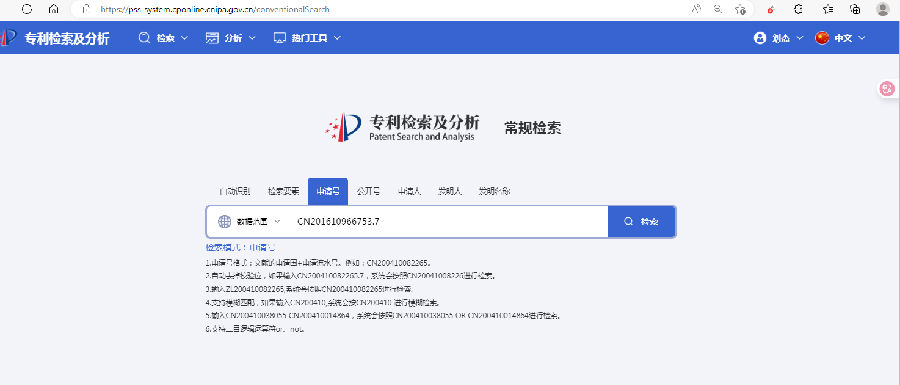Click the pink floating assistant icon
Image resolution: width=900 pixels, height=385 pixels.
pyautogui.click(x=887, y=88)
